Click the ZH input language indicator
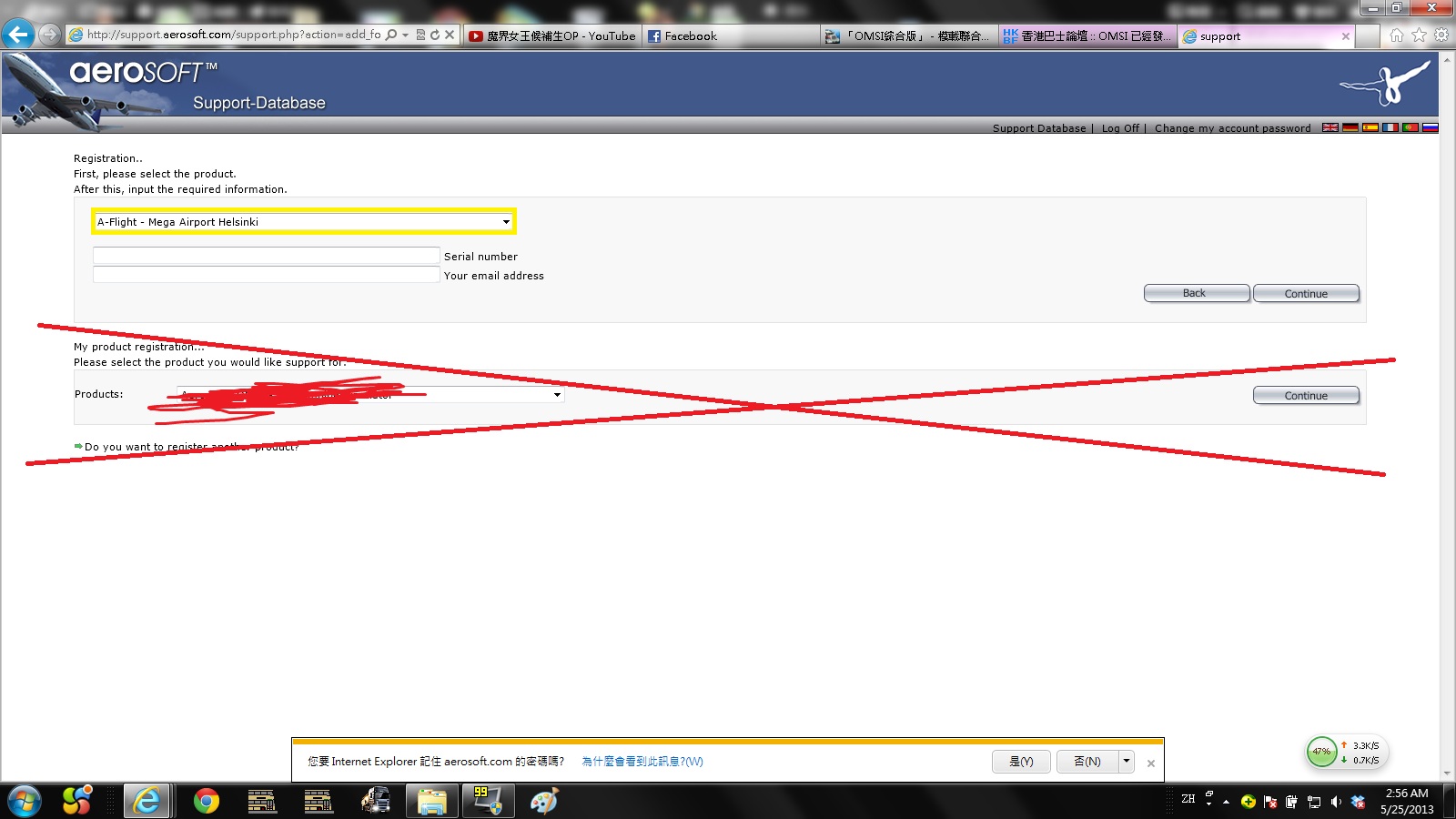Screen dimensions: 1456x819 click(x=1188, y=799)
